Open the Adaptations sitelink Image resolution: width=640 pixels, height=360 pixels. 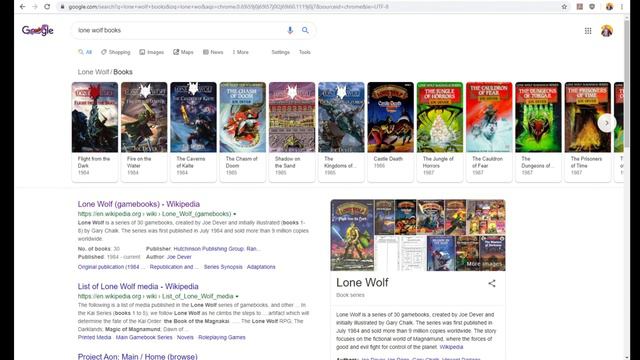[261, 267]
